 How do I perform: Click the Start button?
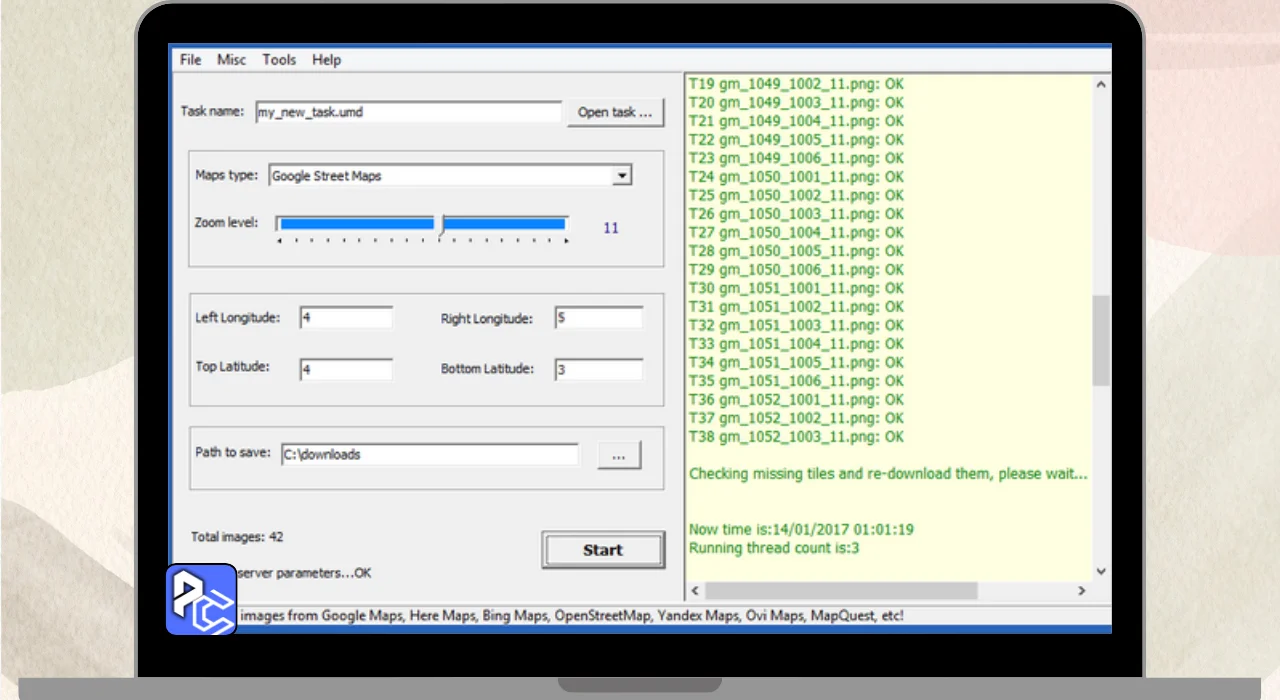tap(603, 550)
